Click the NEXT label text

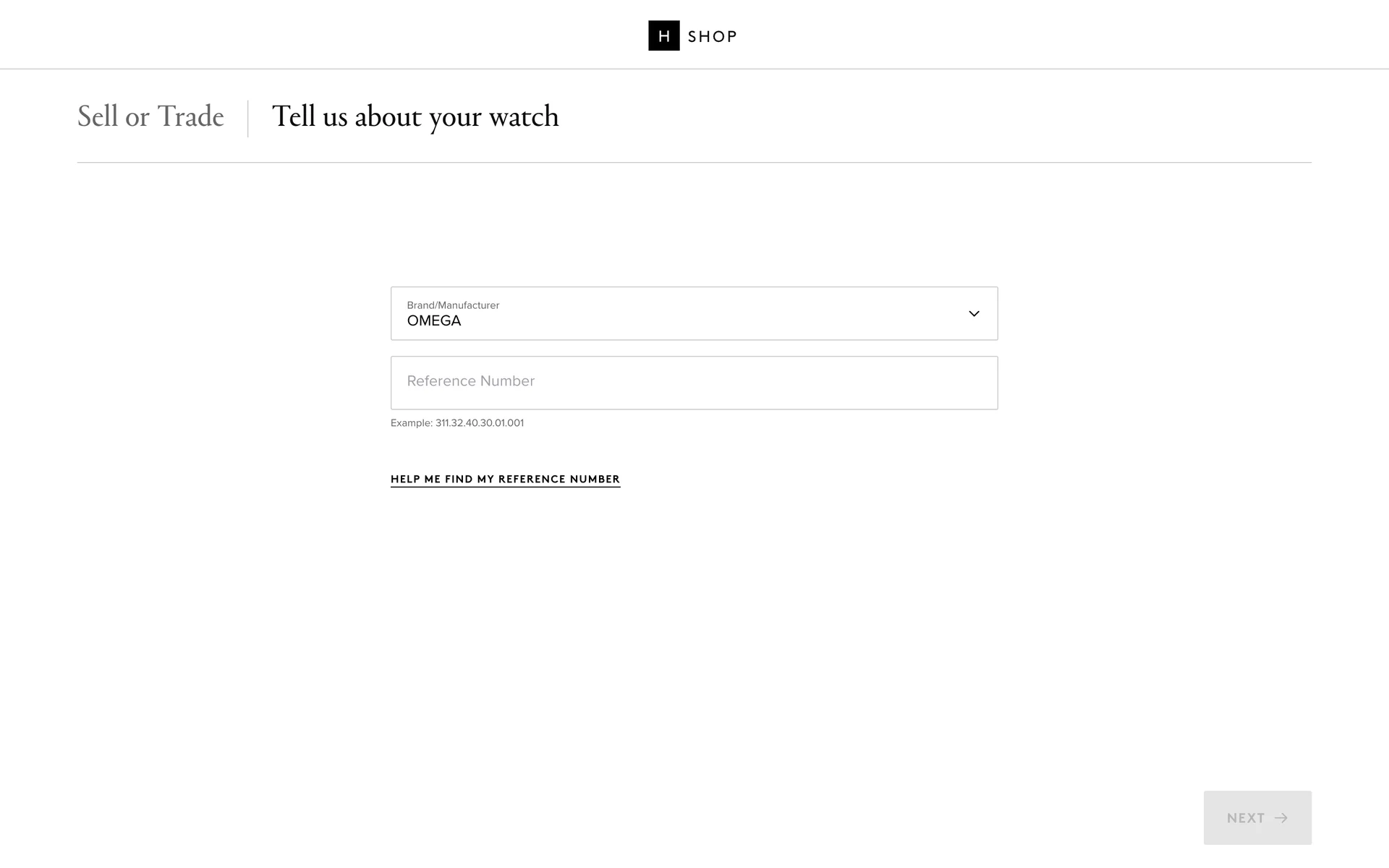click(x=1246, y=818)
